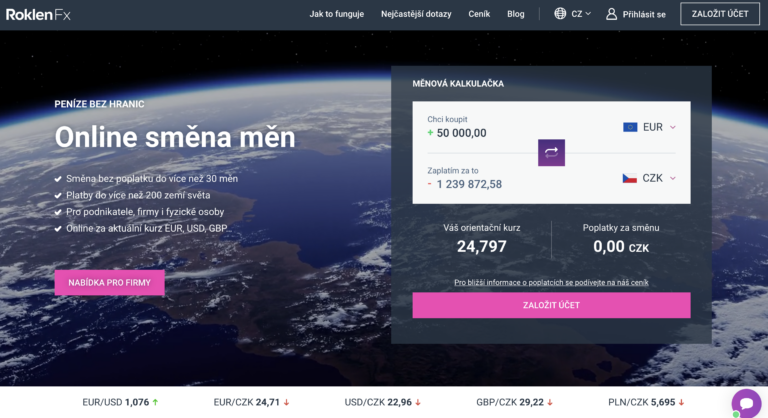The height and width of the screenshot is (418, 768).
Task: Open the fees price list link
Action: pyautogui.click(x=551, y=282)
